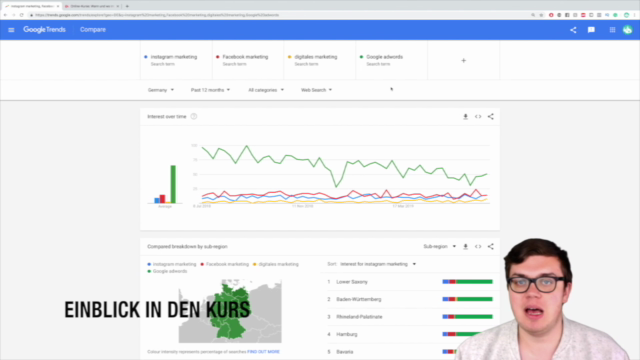Click the Germany map
Screen dimensions: 640x360
click(x=229, y=311)
